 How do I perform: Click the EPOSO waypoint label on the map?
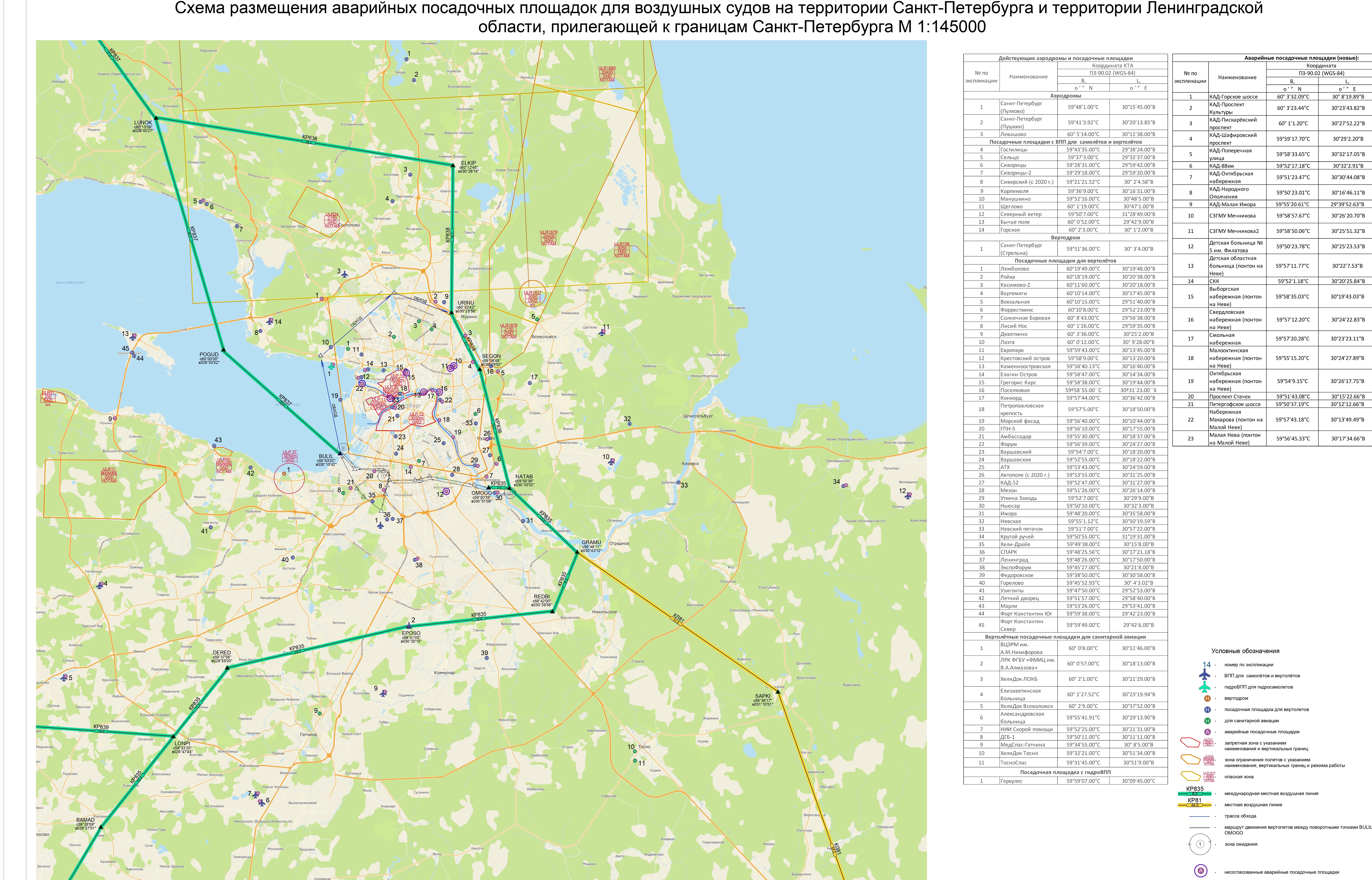click(x=411, y=633)
